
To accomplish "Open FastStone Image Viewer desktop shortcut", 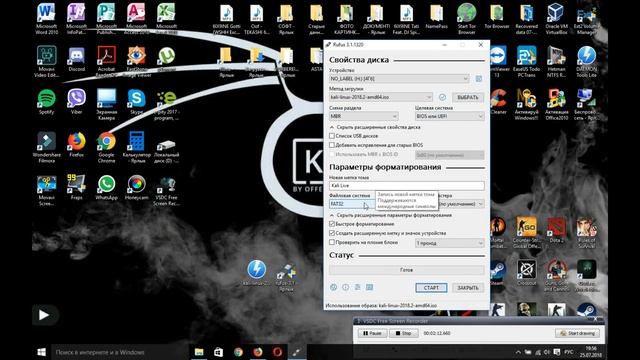I will click(x=136, y=61).
